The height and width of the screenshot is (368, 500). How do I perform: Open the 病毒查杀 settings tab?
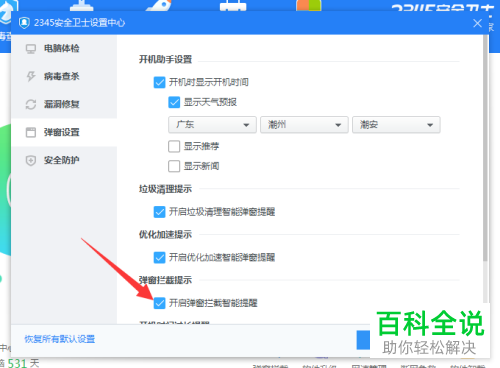64,77
